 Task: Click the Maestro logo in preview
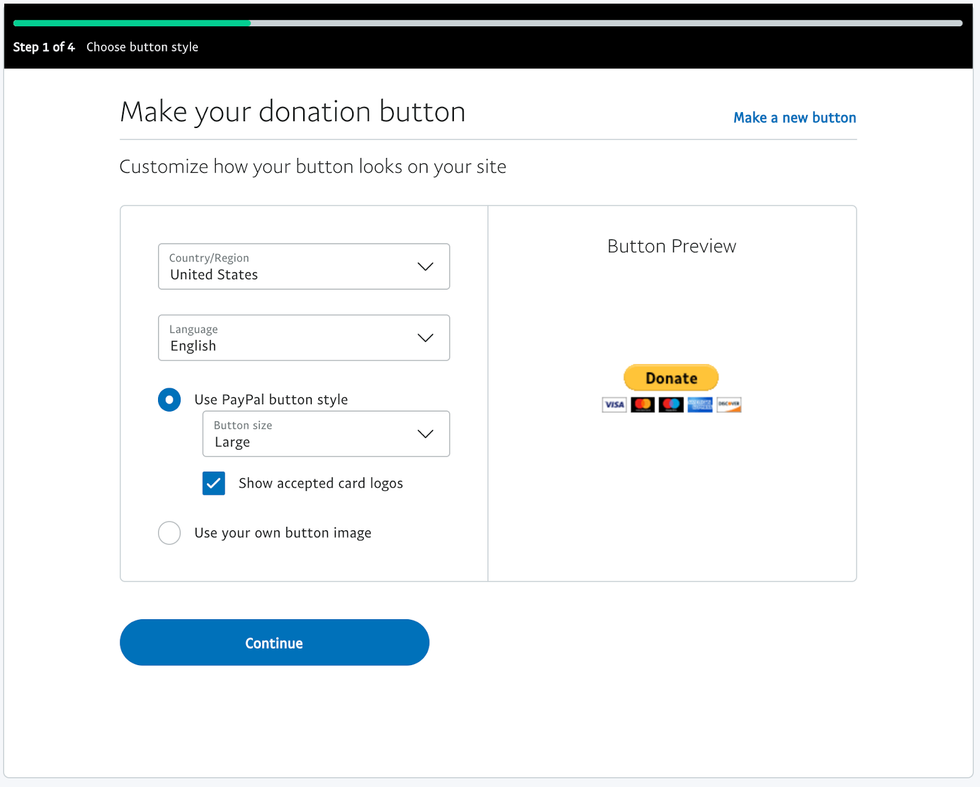point(671,405)
